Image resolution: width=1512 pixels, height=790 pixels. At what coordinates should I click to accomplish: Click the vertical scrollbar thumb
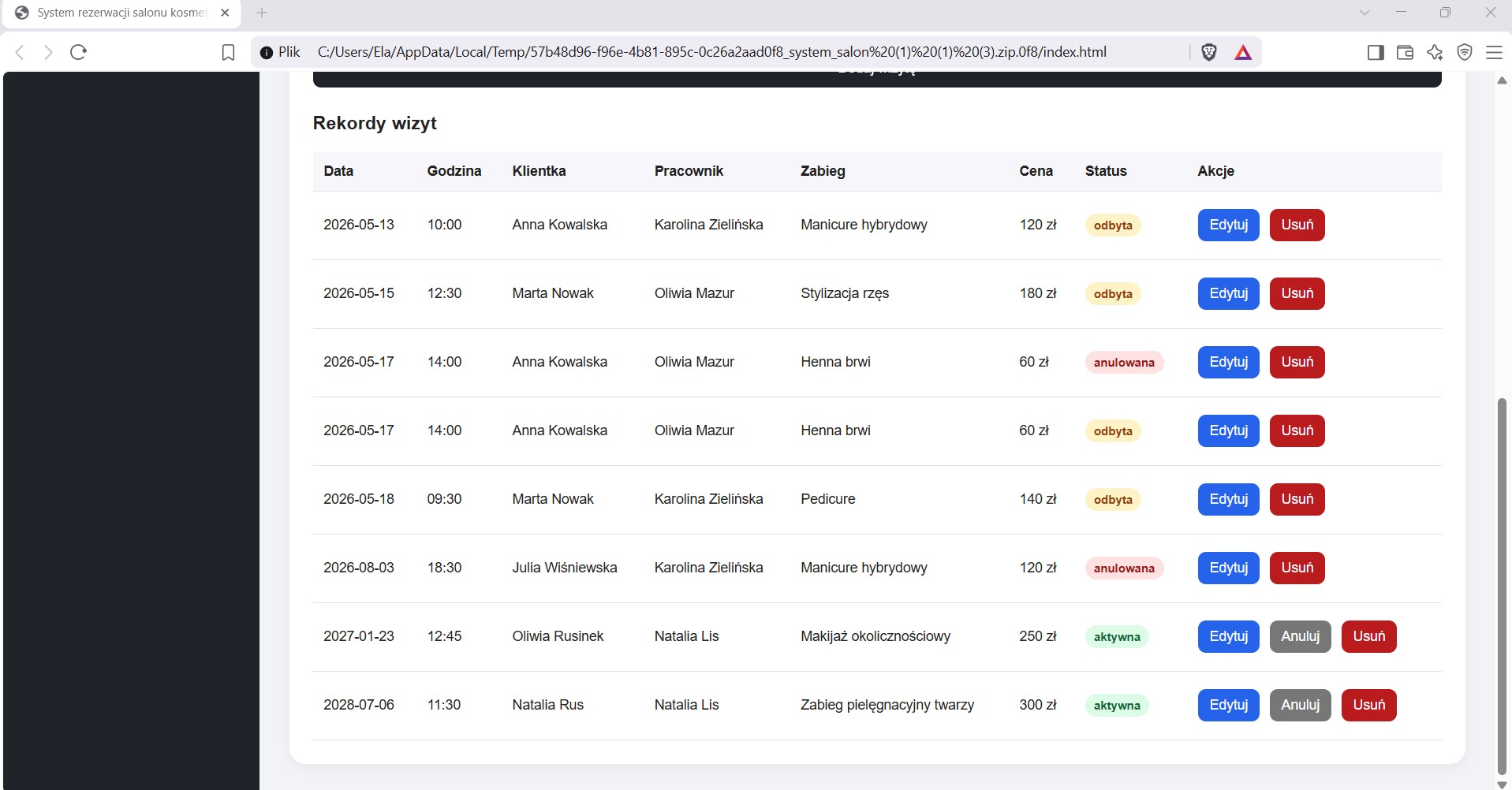[1502, 587]
